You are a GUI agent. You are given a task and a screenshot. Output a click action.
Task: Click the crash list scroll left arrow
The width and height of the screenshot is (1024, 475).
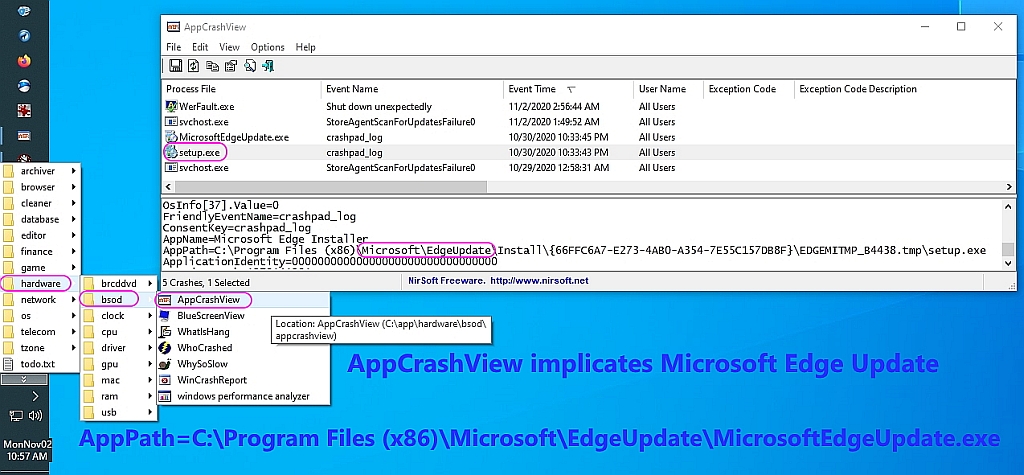click(167, 187)
